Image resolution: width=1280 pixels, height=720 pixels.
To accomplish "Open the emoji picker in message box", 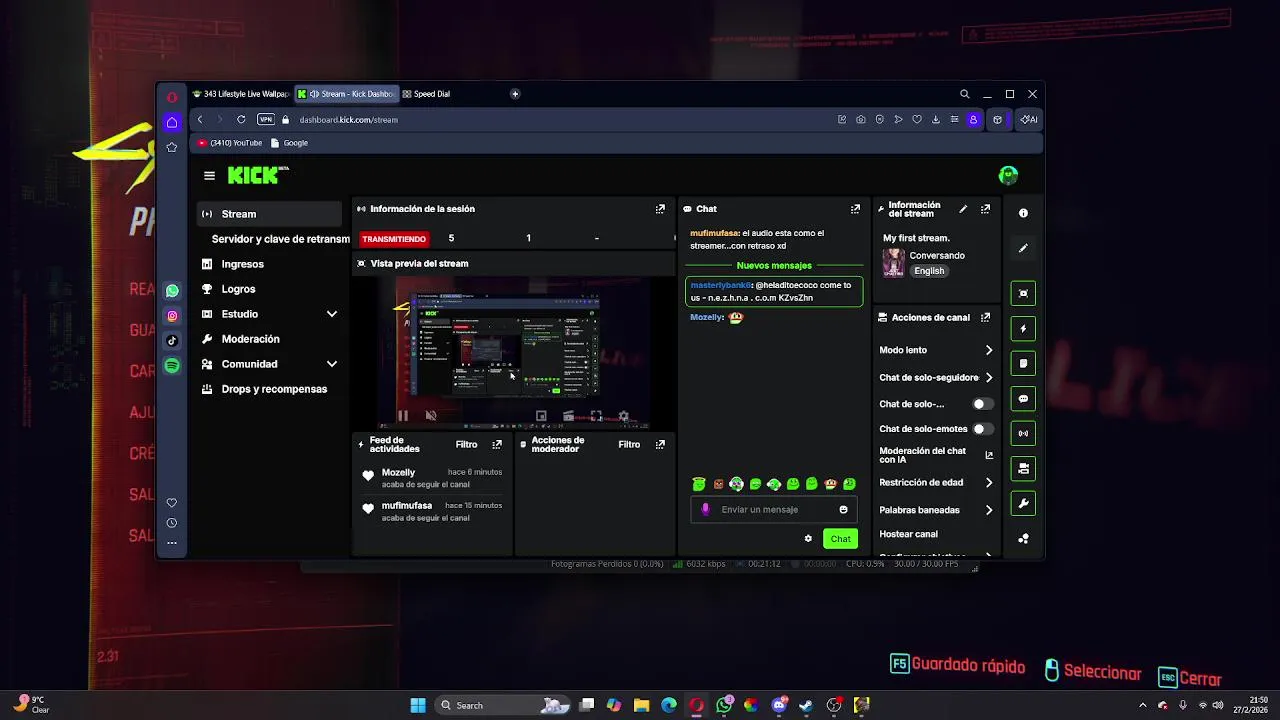I will [x=843, y=509].
